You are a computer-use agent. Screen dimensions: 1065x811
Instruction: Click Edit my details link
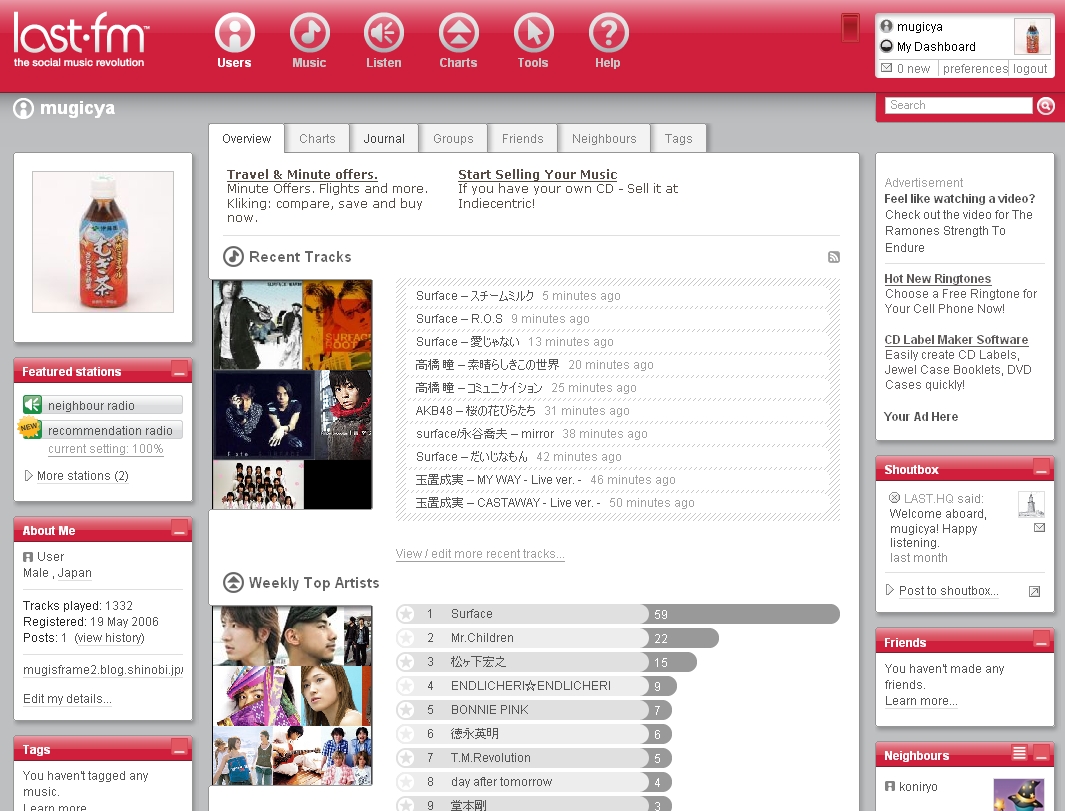coord(67,698)
